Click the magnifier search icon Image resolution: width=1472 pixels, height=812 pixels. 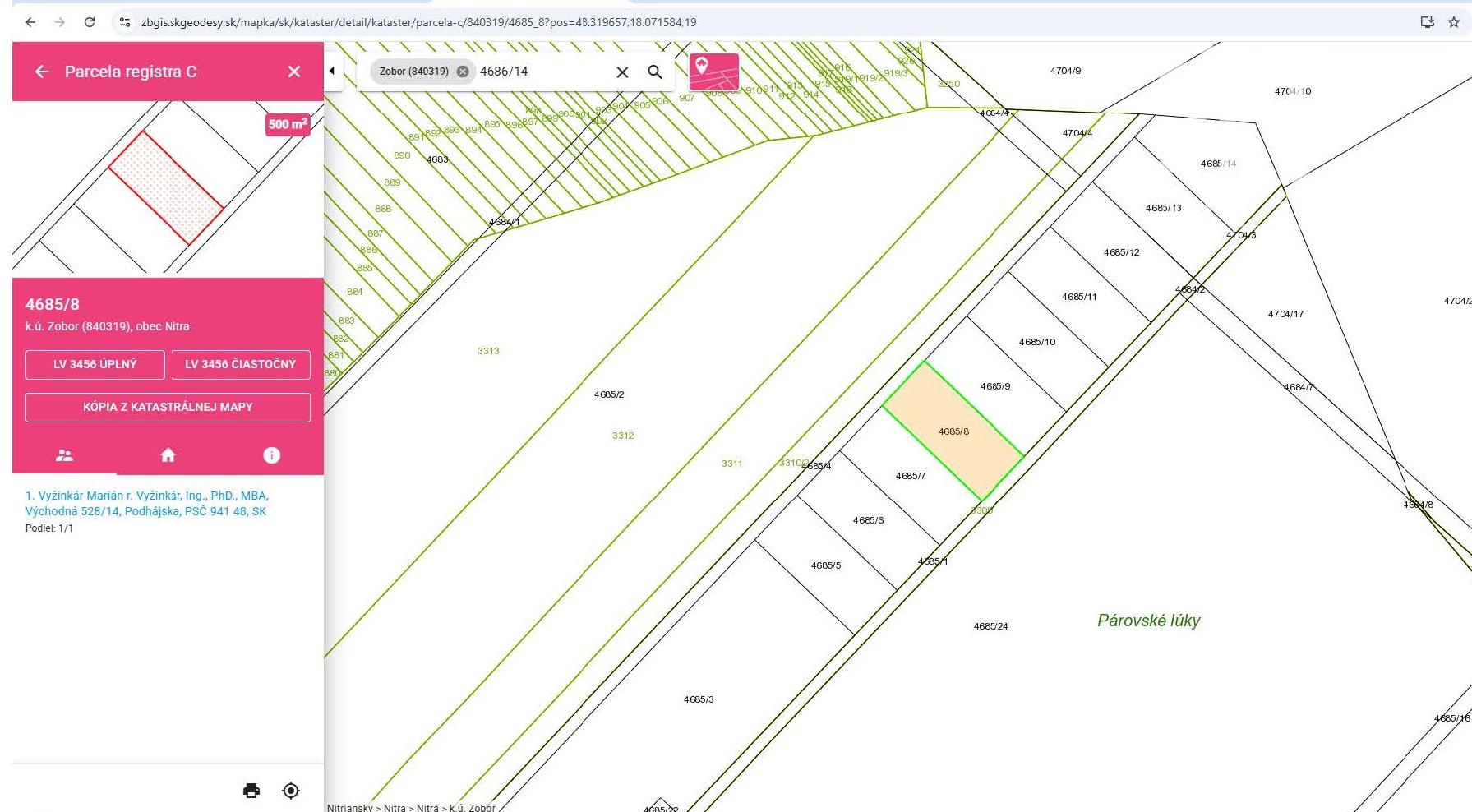coord(655,72)
